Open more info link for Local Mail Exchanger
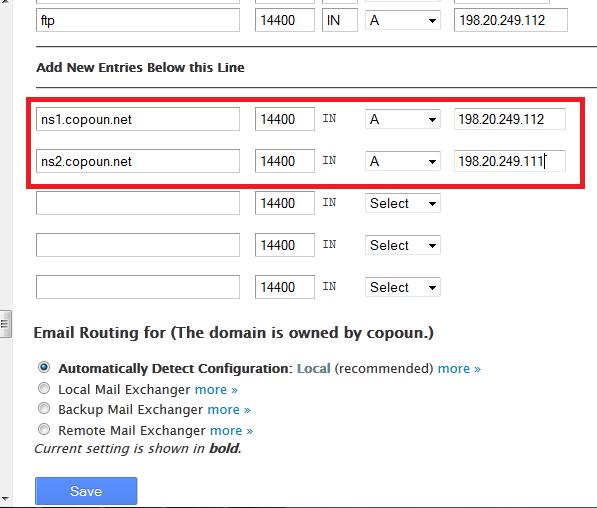This screenshot has width=597, height=508. (216, 390)
